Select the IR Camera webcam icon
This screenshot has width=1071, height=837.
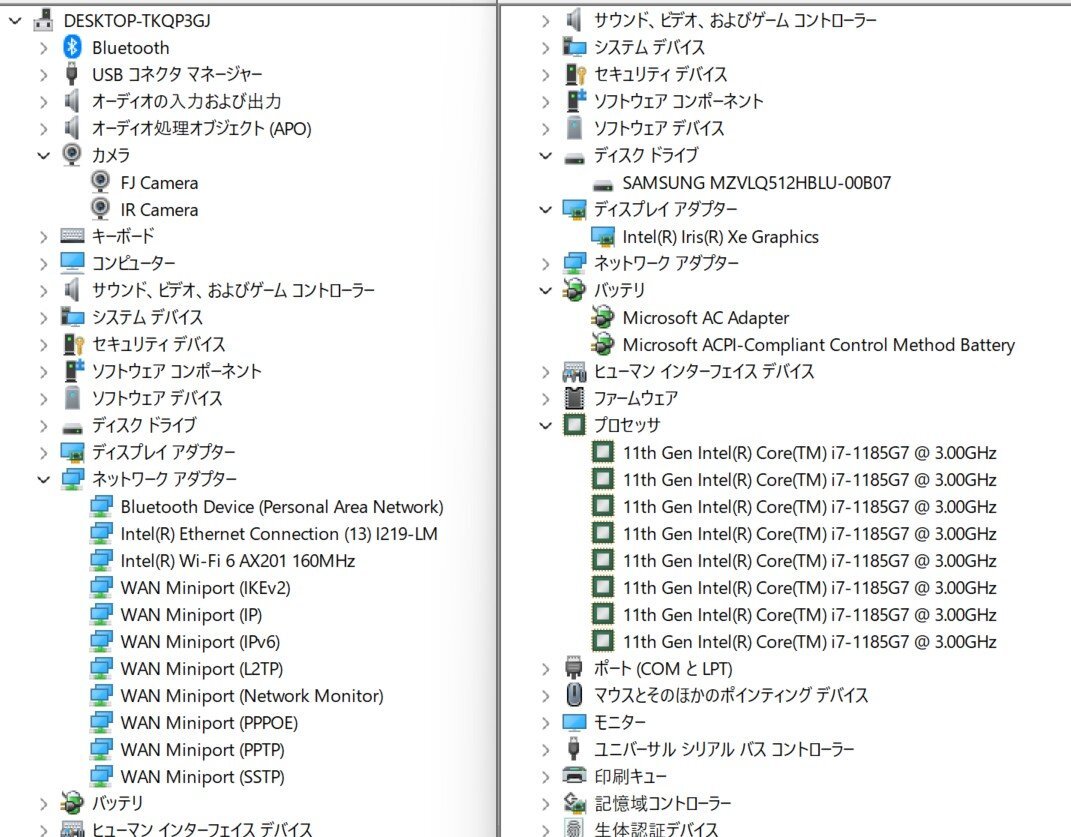100,208
